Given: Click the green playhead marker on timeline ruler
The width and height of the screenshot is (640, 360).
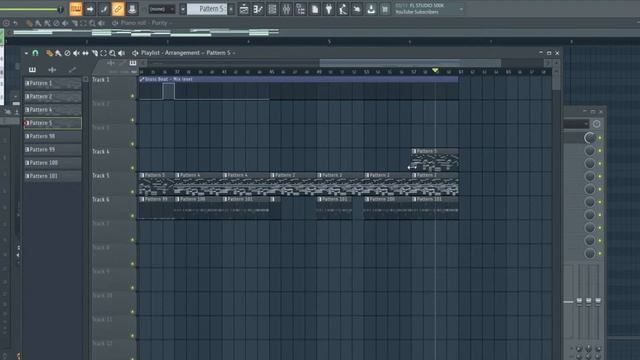Looking at the screenshot, I should pyautogui.click(x=435, y=71).
